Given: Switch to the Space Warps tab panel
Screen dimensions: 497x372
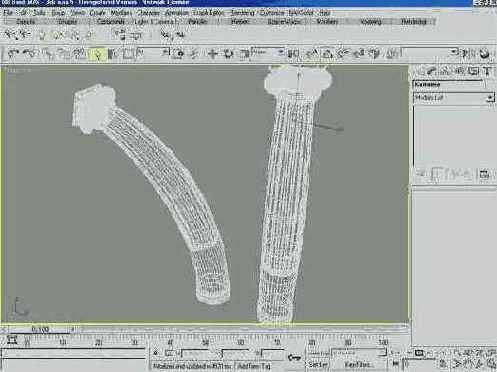Looking at the screenshot, I should (284, 22).
